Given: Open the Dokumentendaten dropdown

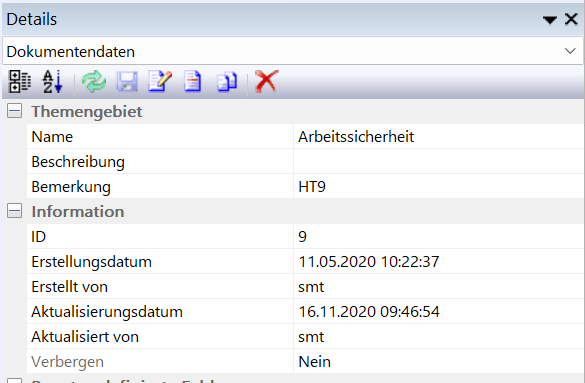Looking at the screenshot, I should pos(570,51).
